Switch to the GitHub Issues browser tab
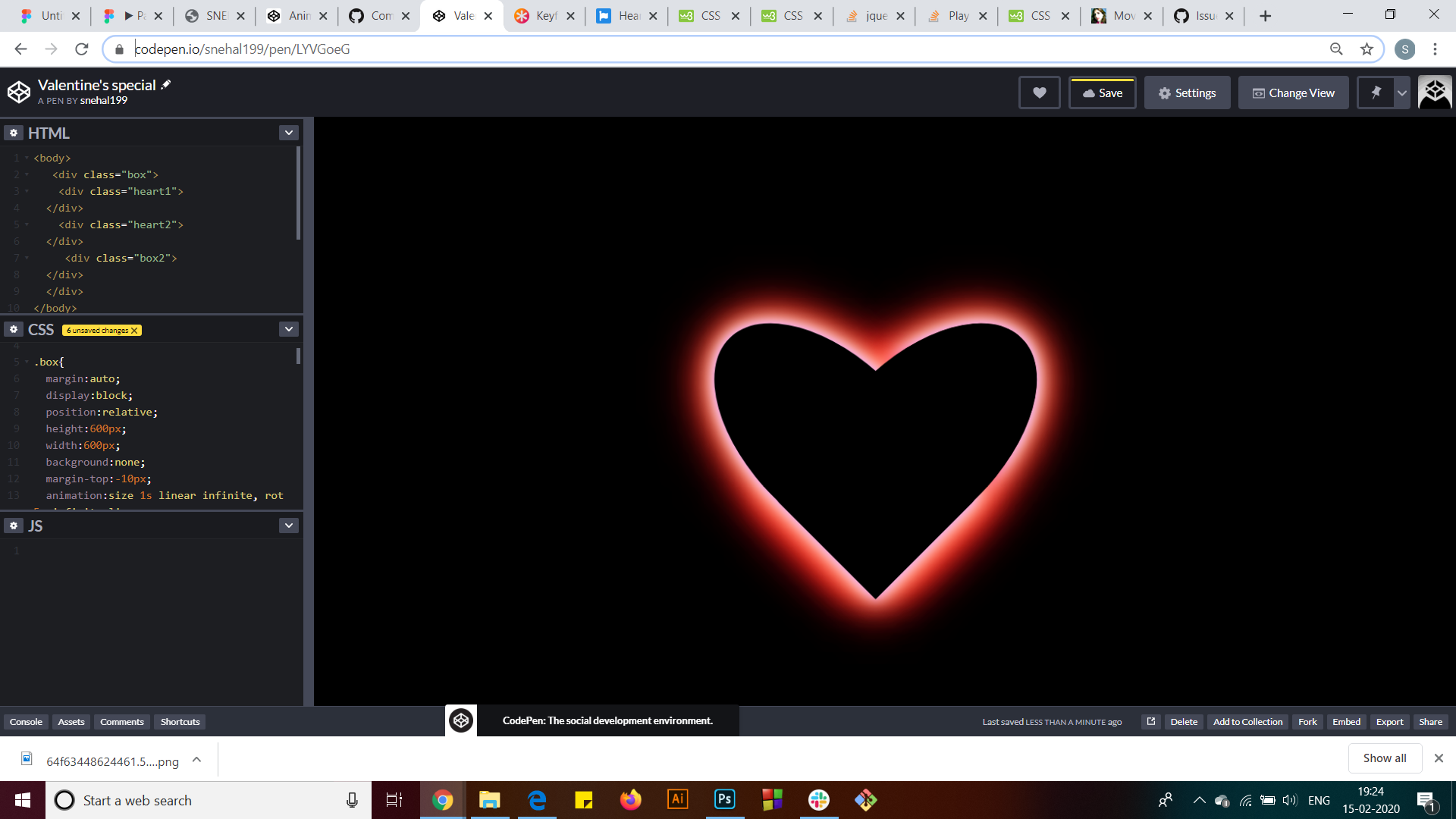This screenshot has width=1456, height=819. click(1203, 15)
